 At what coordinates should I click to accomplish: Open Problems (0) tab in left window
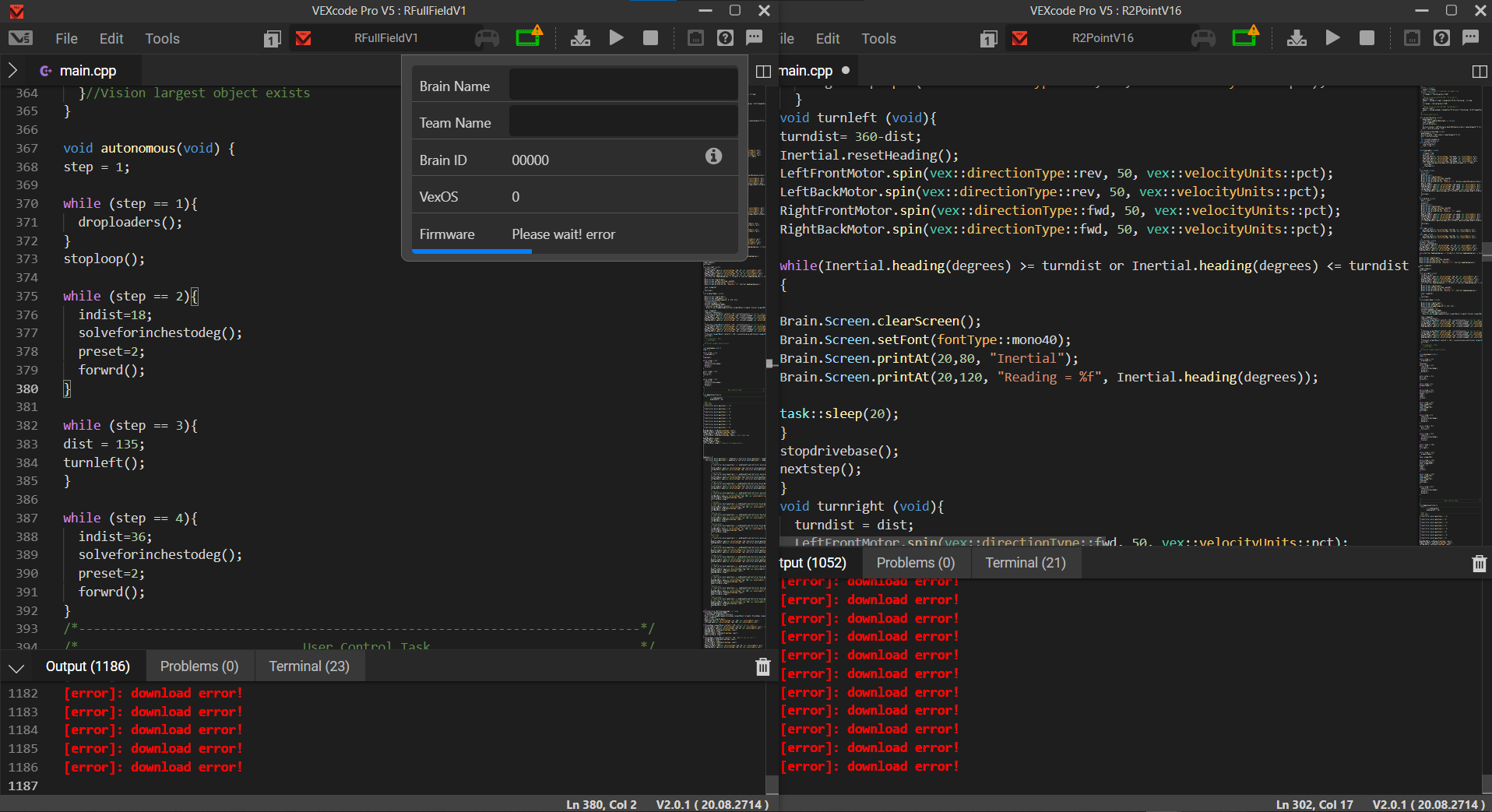tap(199, 666)
